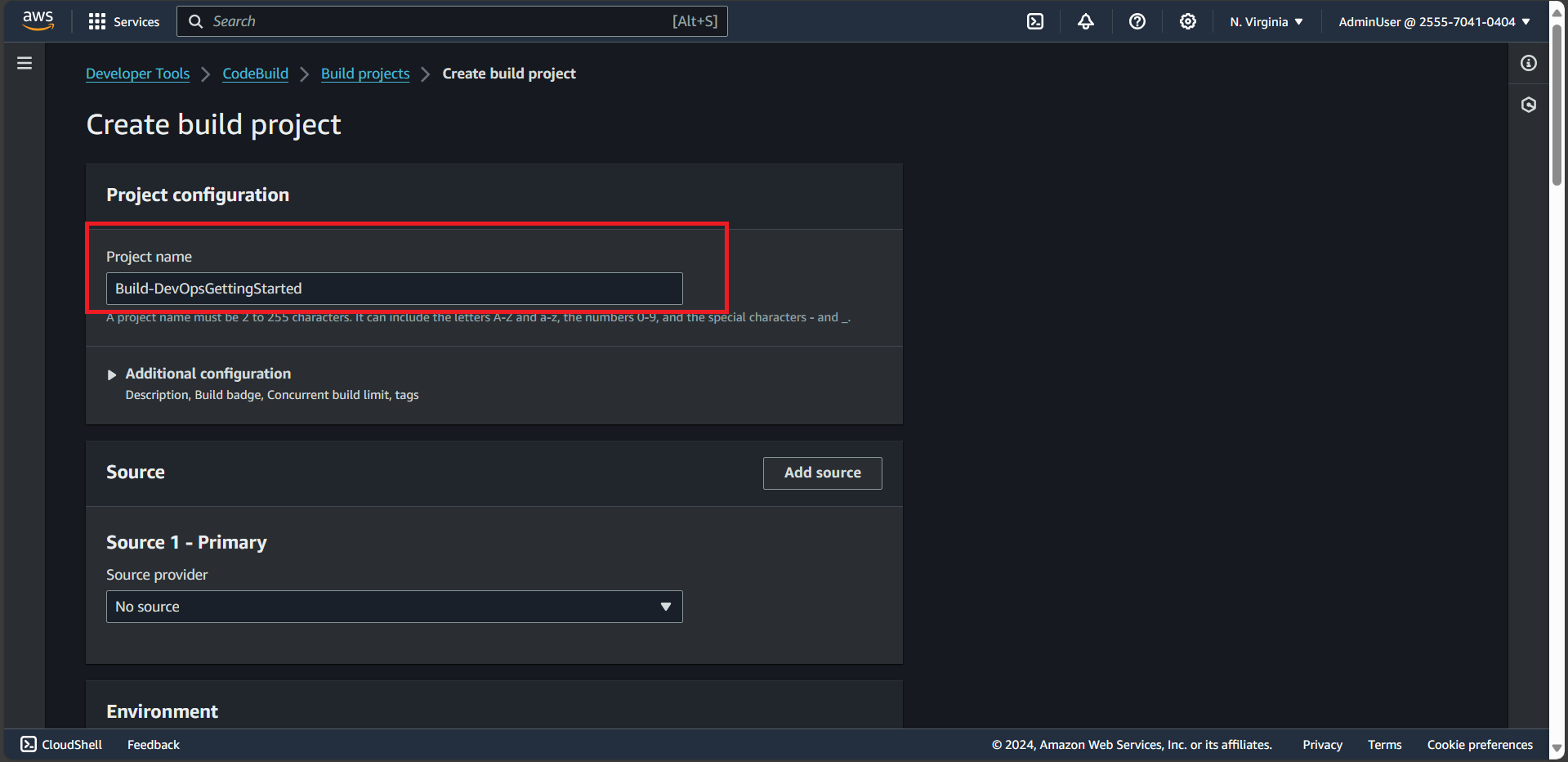Click the AWS logo home icon
Image resolution: width=1568 pixels, height=762 pixels.
[x=38, y=20]
